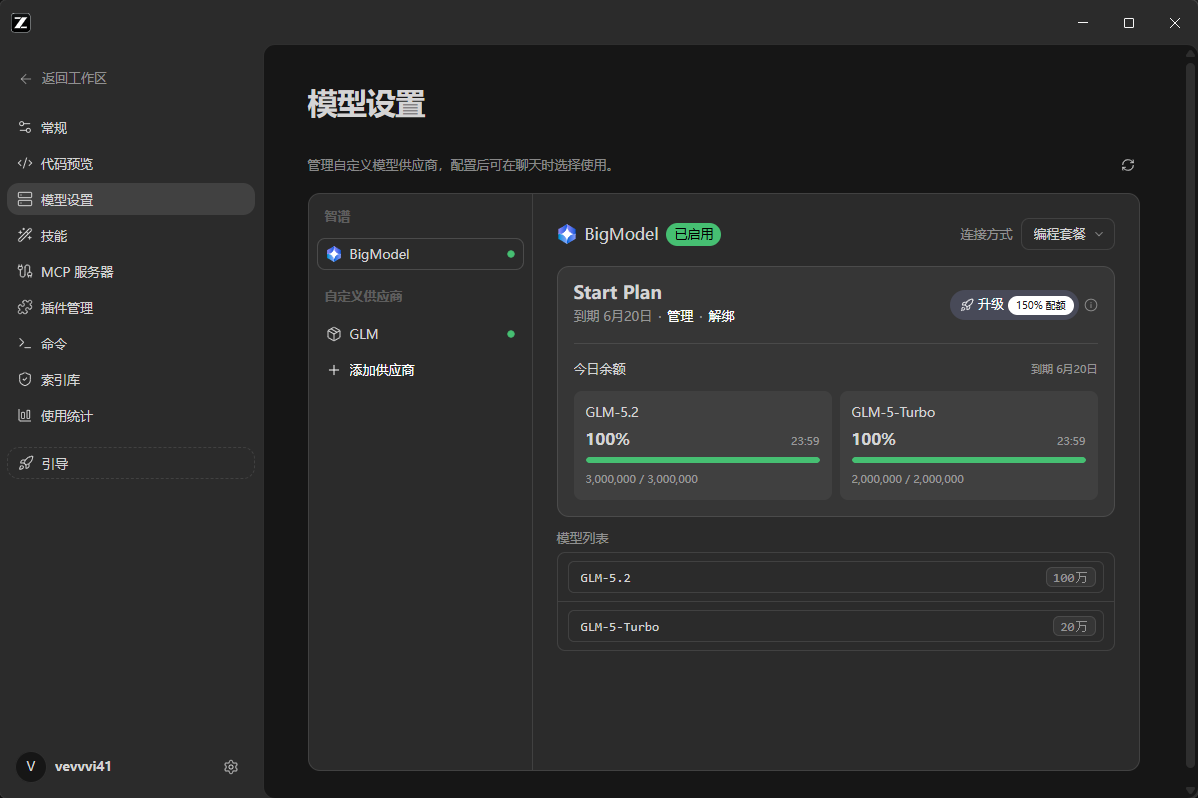Click 添加供应商 add provider
The image size is (1198, 798).
click(x=420, y=370)
